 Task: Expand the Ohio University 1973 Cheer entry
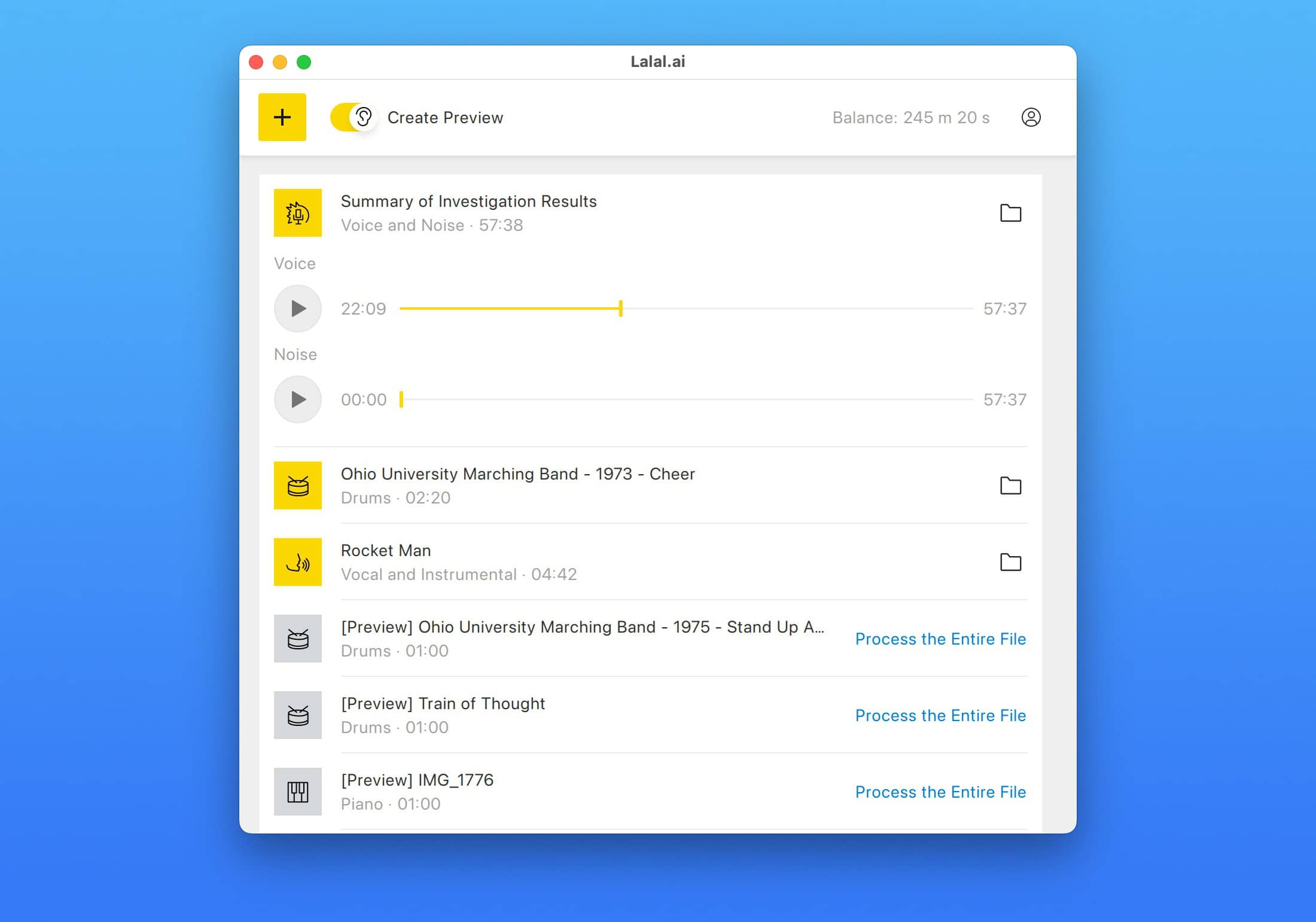pyautogui.click(x=517, y=474)
